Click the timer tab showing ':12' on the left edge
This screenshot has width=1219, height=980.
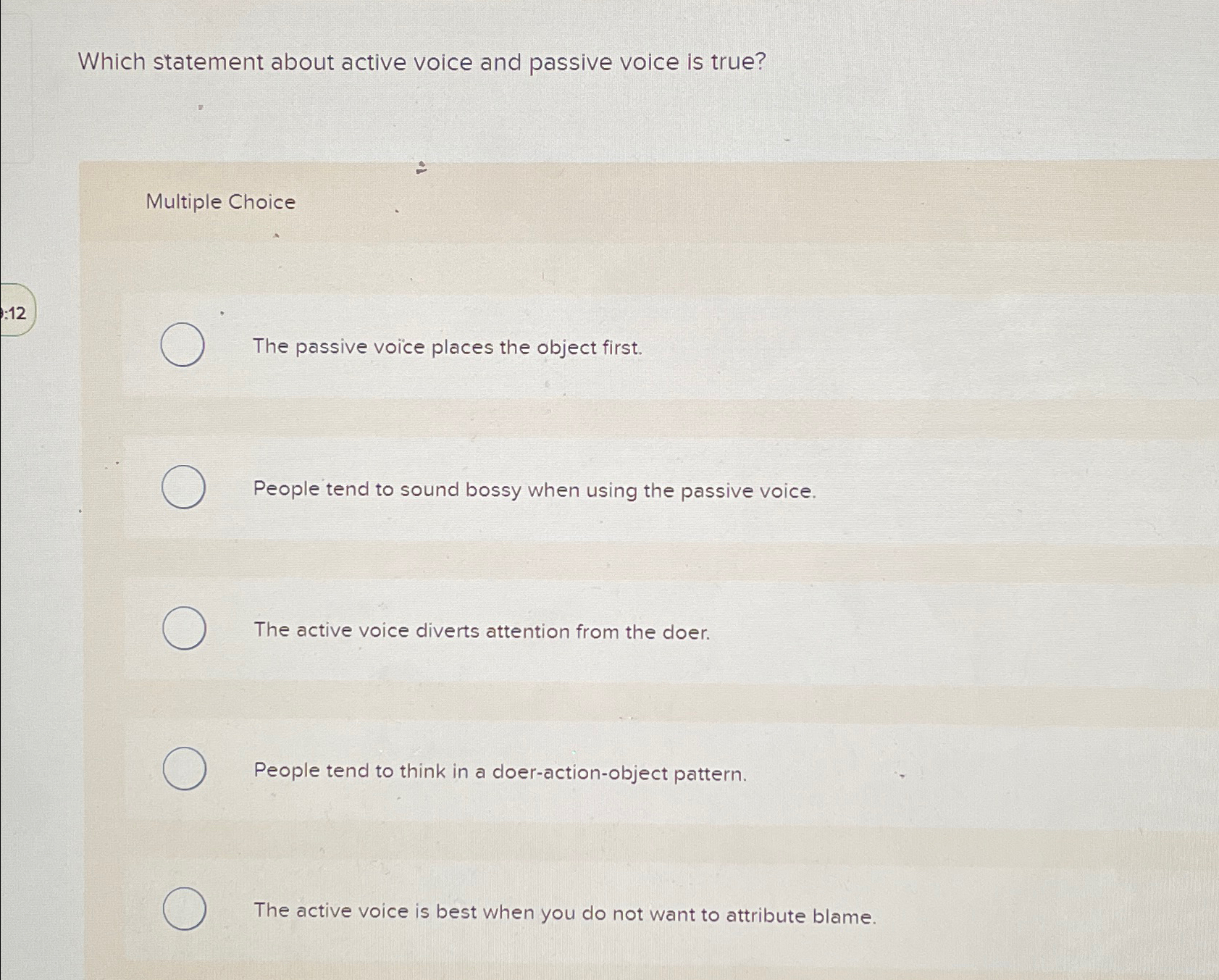(14, 314)
